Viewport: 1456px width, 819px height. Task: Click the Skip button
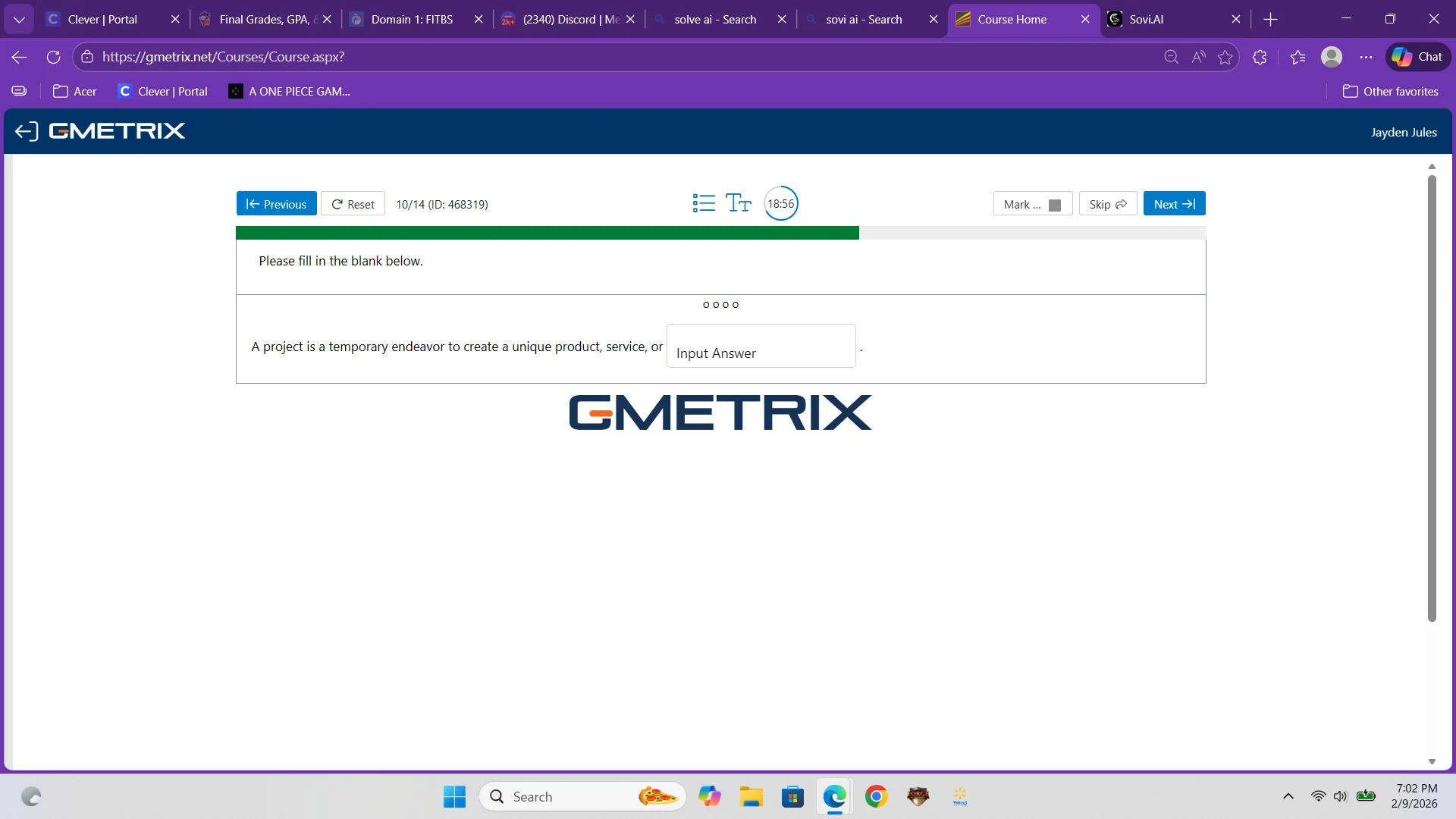tap(1107, 204)
